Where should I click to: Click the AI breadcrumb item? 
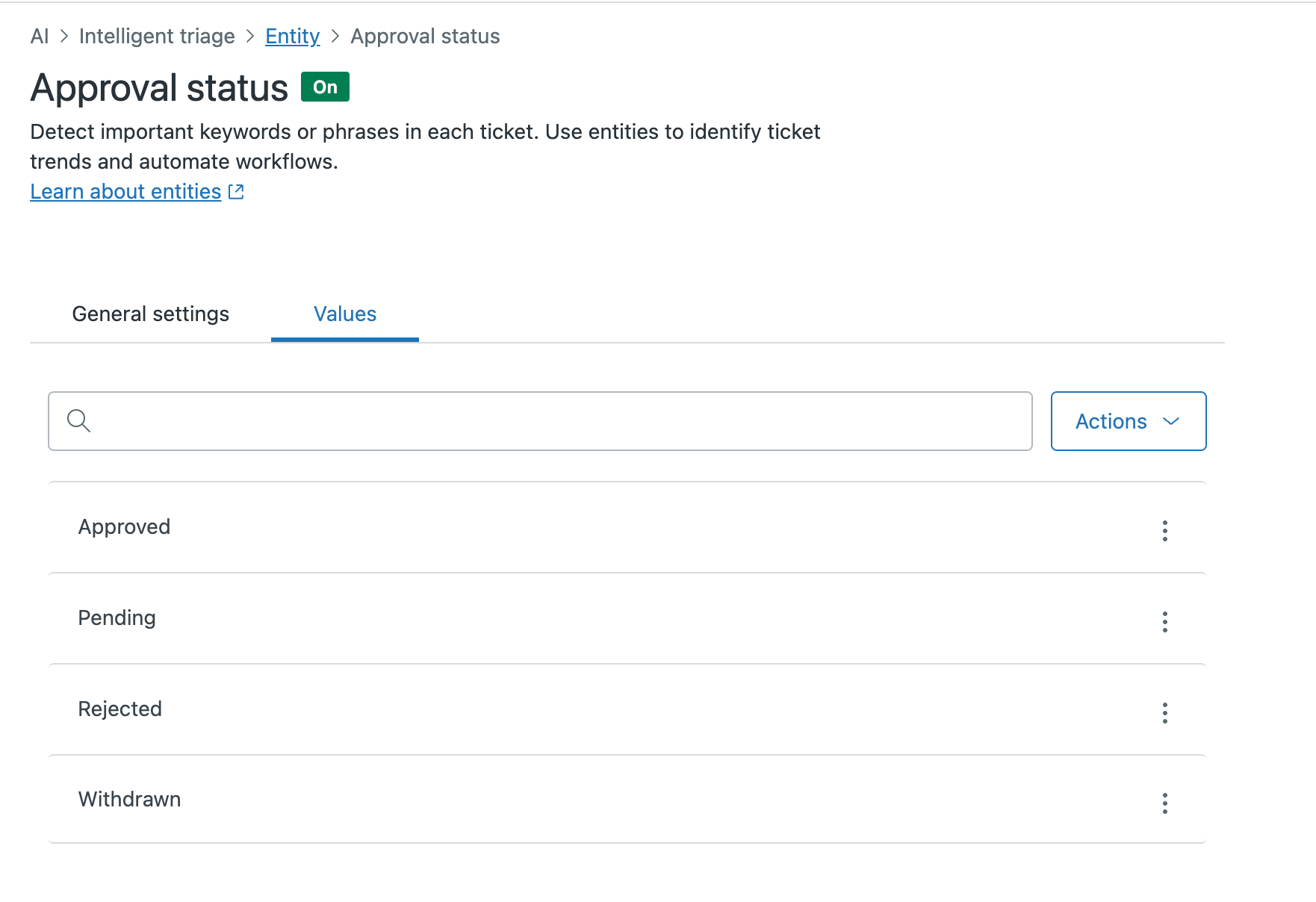pyautogui.click(x=40, y=36)
